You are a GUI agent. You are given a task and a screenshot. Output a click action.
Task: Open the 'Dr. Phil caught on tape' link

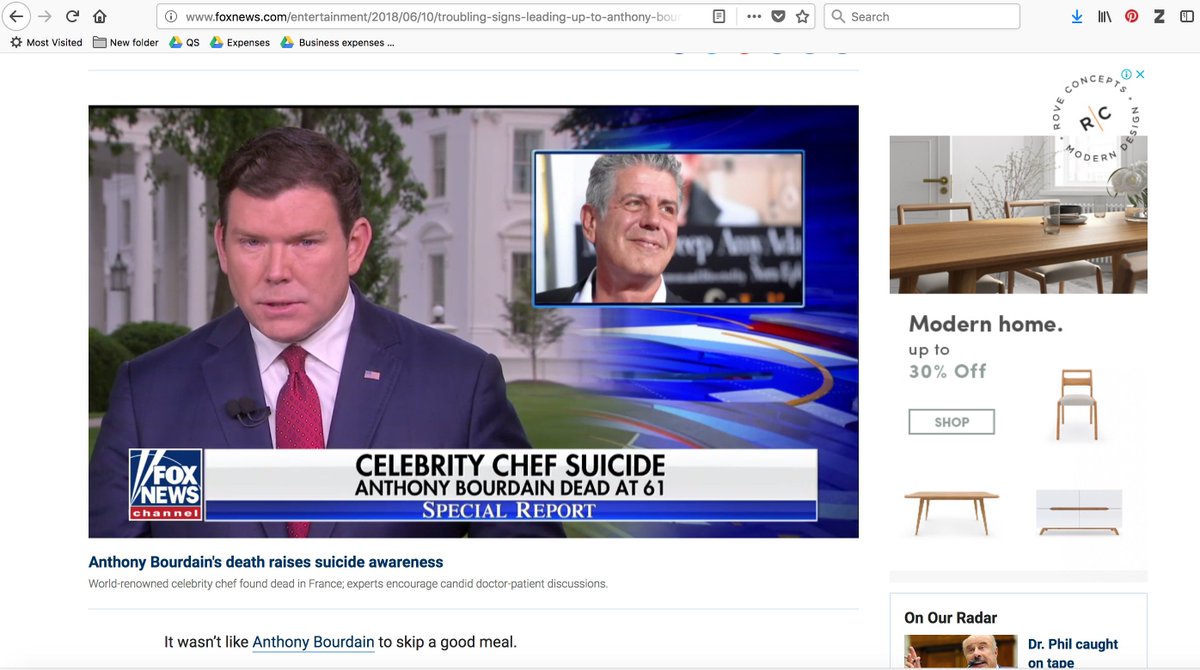tap(1073, 653)
